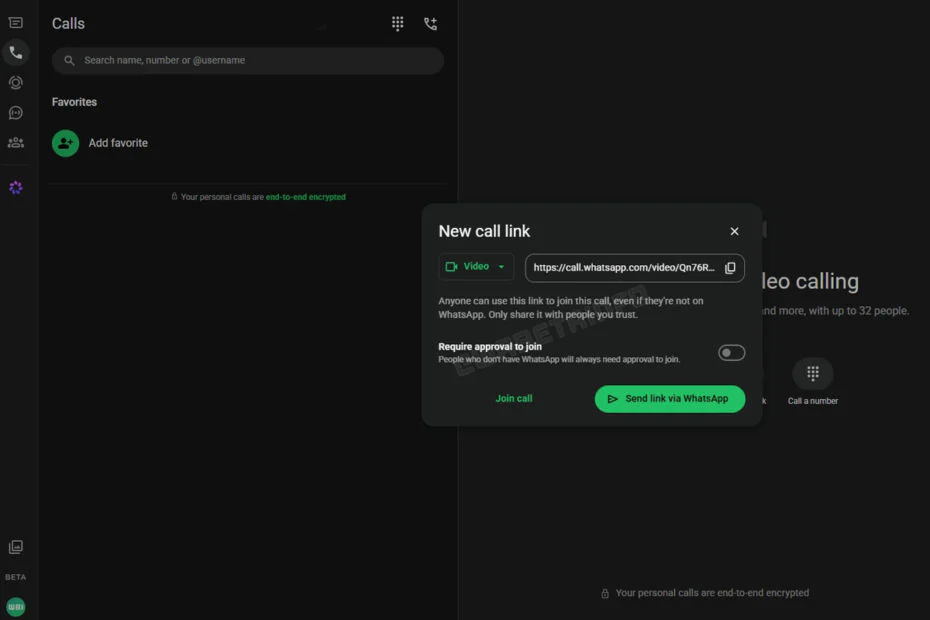Click the Favorites heading
The width and height of the screenshot is (930, 620).
click(x=74, y=102)
